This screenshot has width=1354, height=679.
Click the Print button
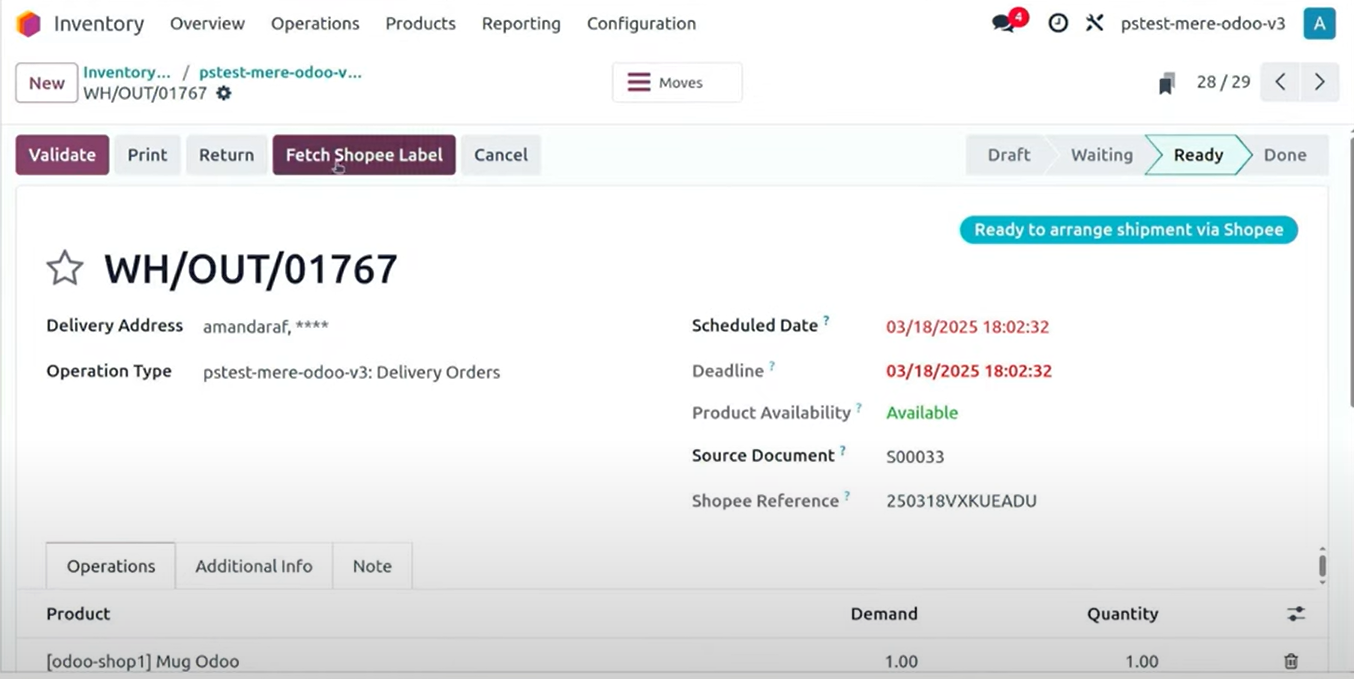pyautogui.click(x=147, y=155)
